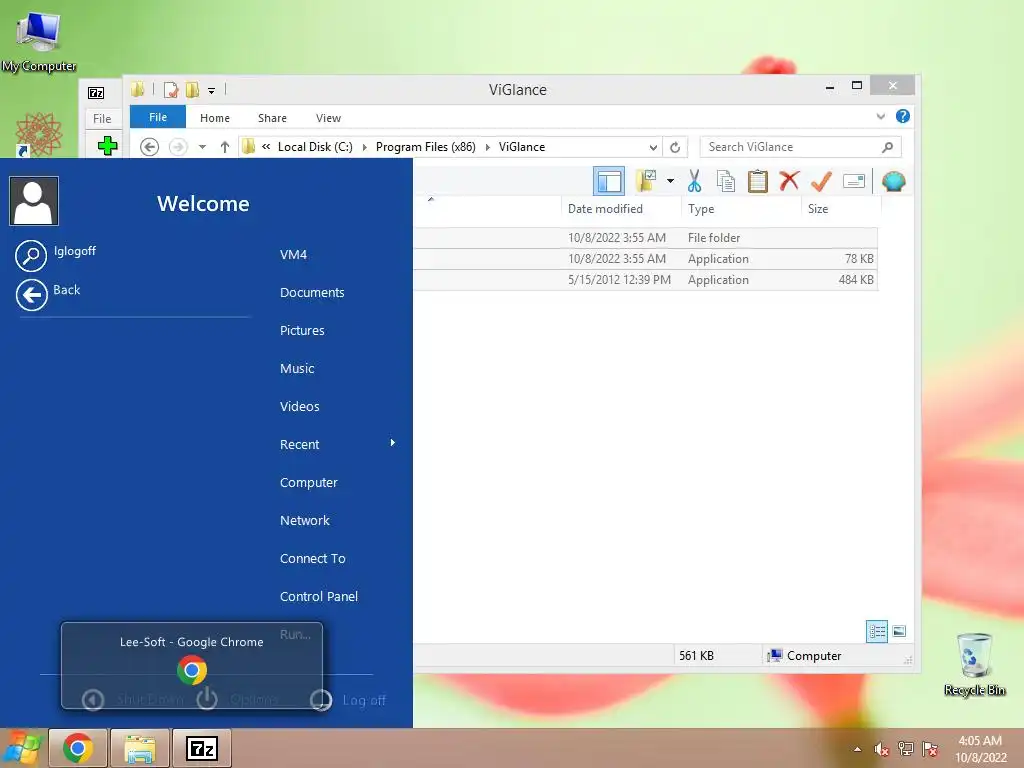Click the Copy pages icon
1024x768 pixels.
pos(726,181)
